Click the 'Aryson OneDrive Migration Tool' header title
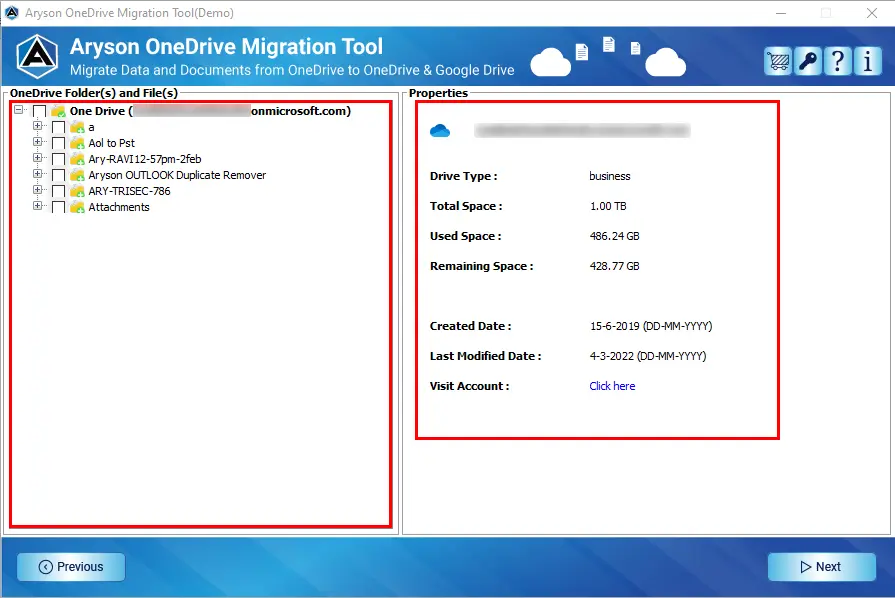Viewport: 895px width, 598px height. coord(226,47)
